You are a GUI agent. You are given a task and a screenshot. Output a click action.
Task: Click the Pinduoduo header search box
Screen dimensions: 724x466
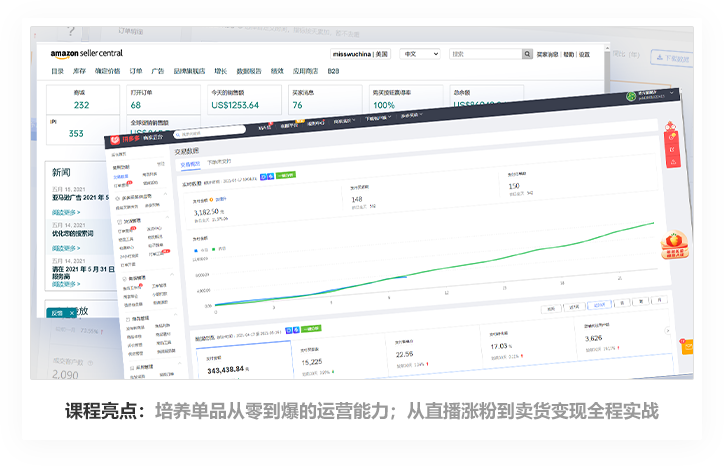[210, 131]
